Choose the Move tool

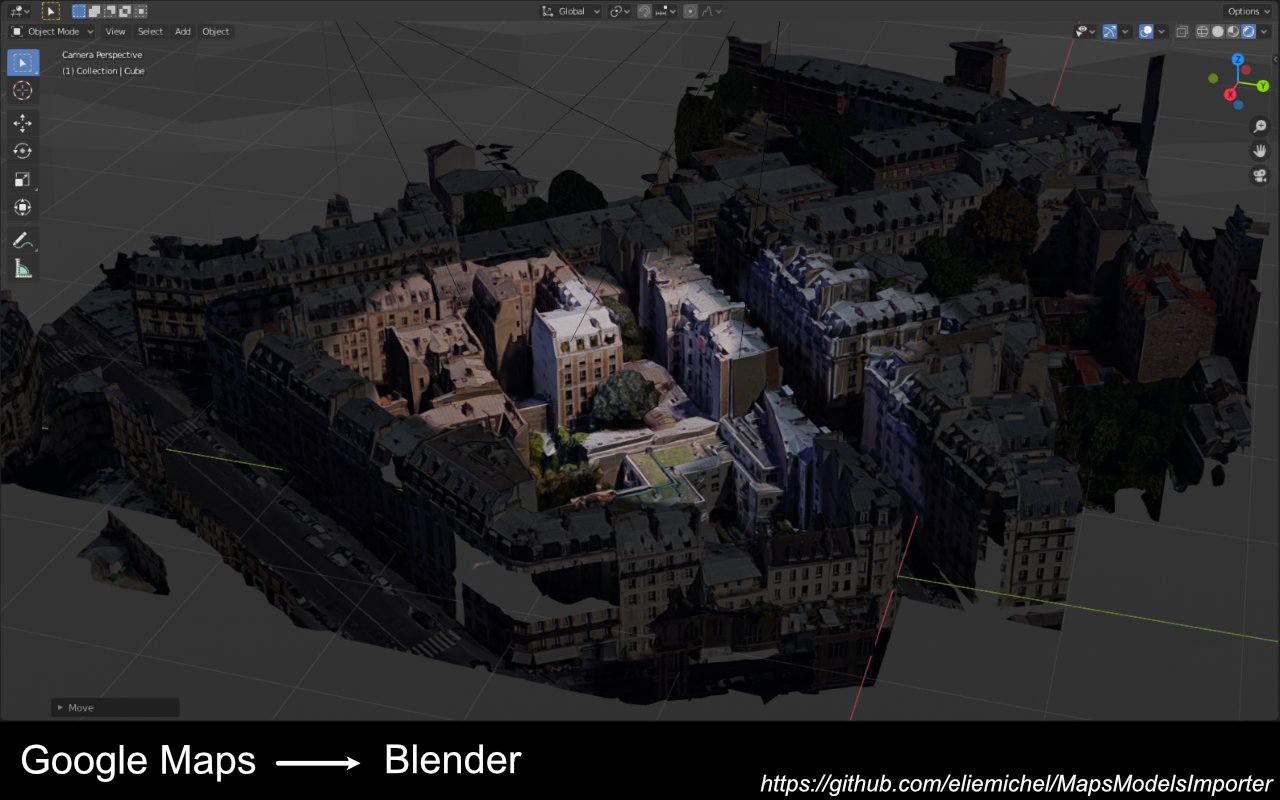[x=22, y=123]
